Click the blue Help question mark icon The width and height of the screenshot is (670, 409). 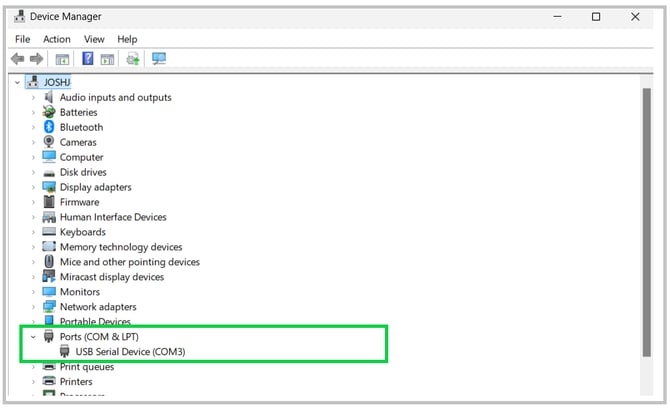tap(88, 58)
